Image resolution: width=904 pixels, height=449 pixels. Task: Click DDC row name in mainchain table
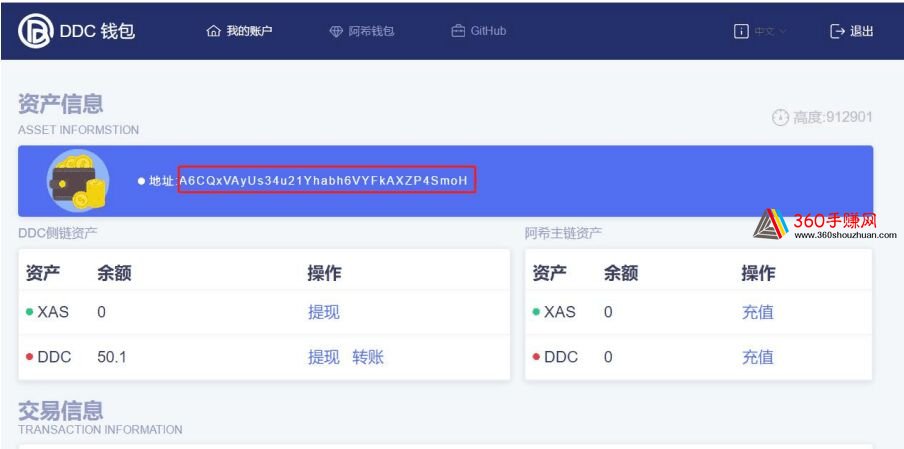coord(561,357)
